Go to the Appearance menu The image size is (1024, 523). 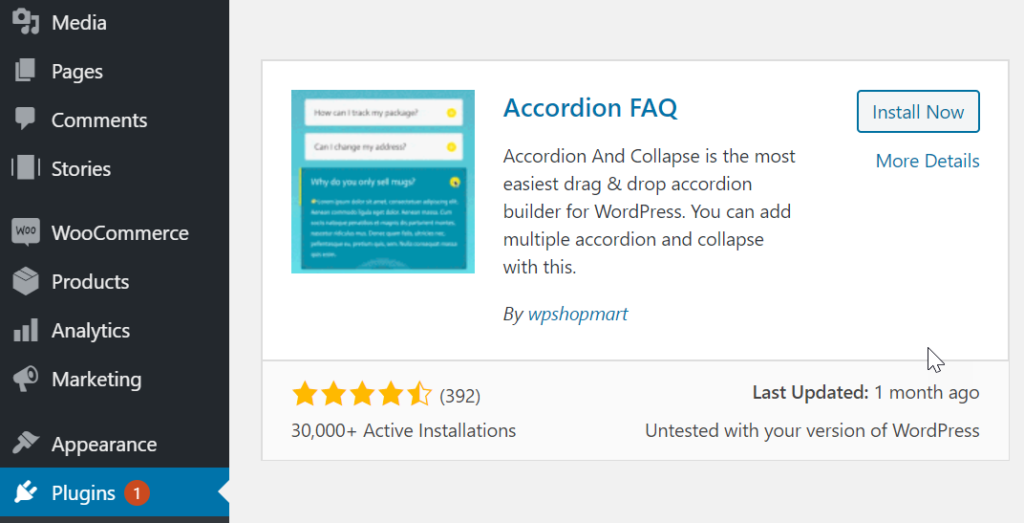point(104,444)
